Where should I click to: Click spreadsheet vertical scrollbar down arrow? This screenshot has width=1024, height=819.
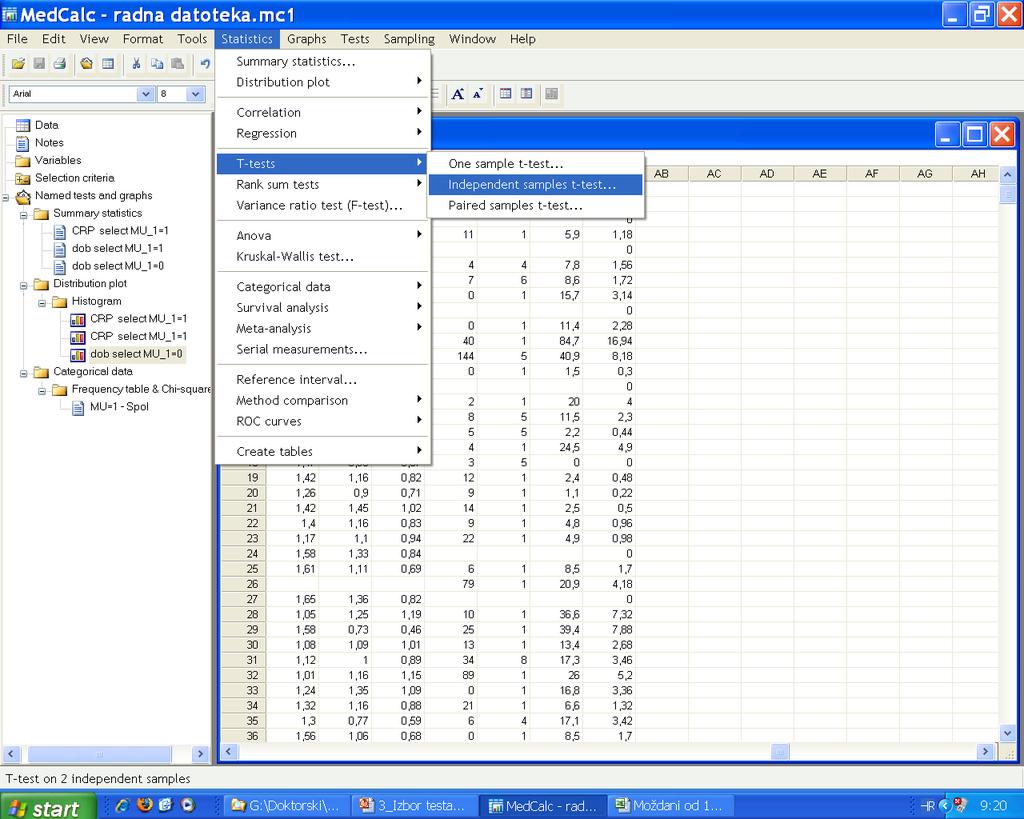(1008, 733)
